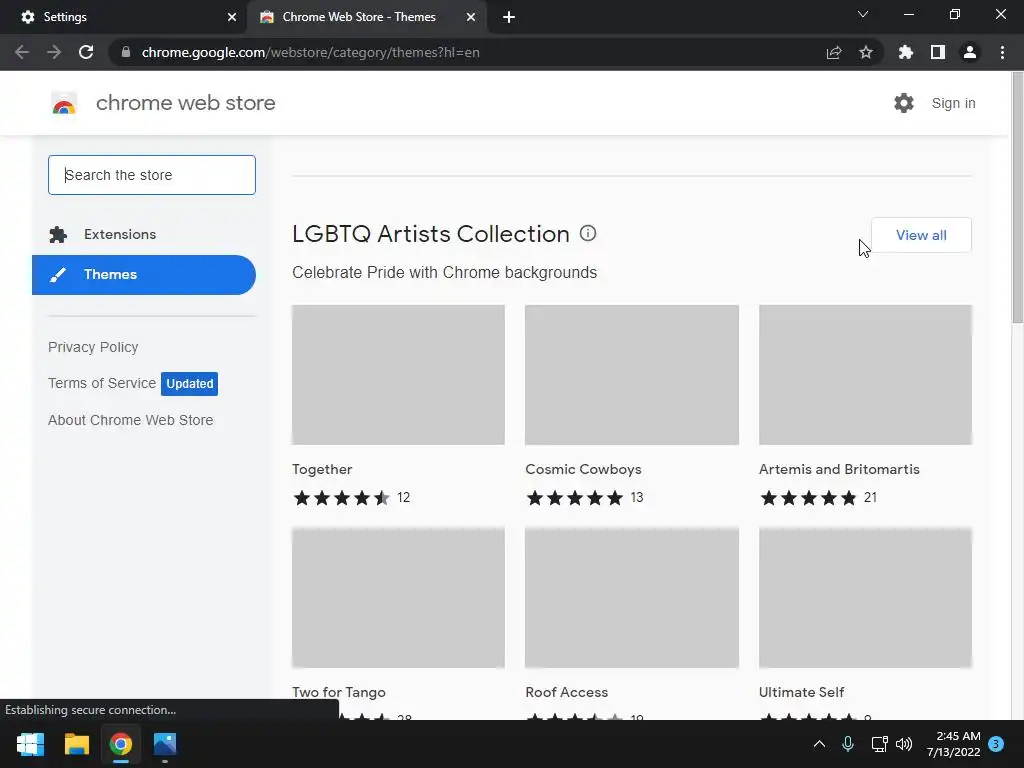
Task: Open the Cosmic Cowboys theme thumbnail
Action: (632, 375)
